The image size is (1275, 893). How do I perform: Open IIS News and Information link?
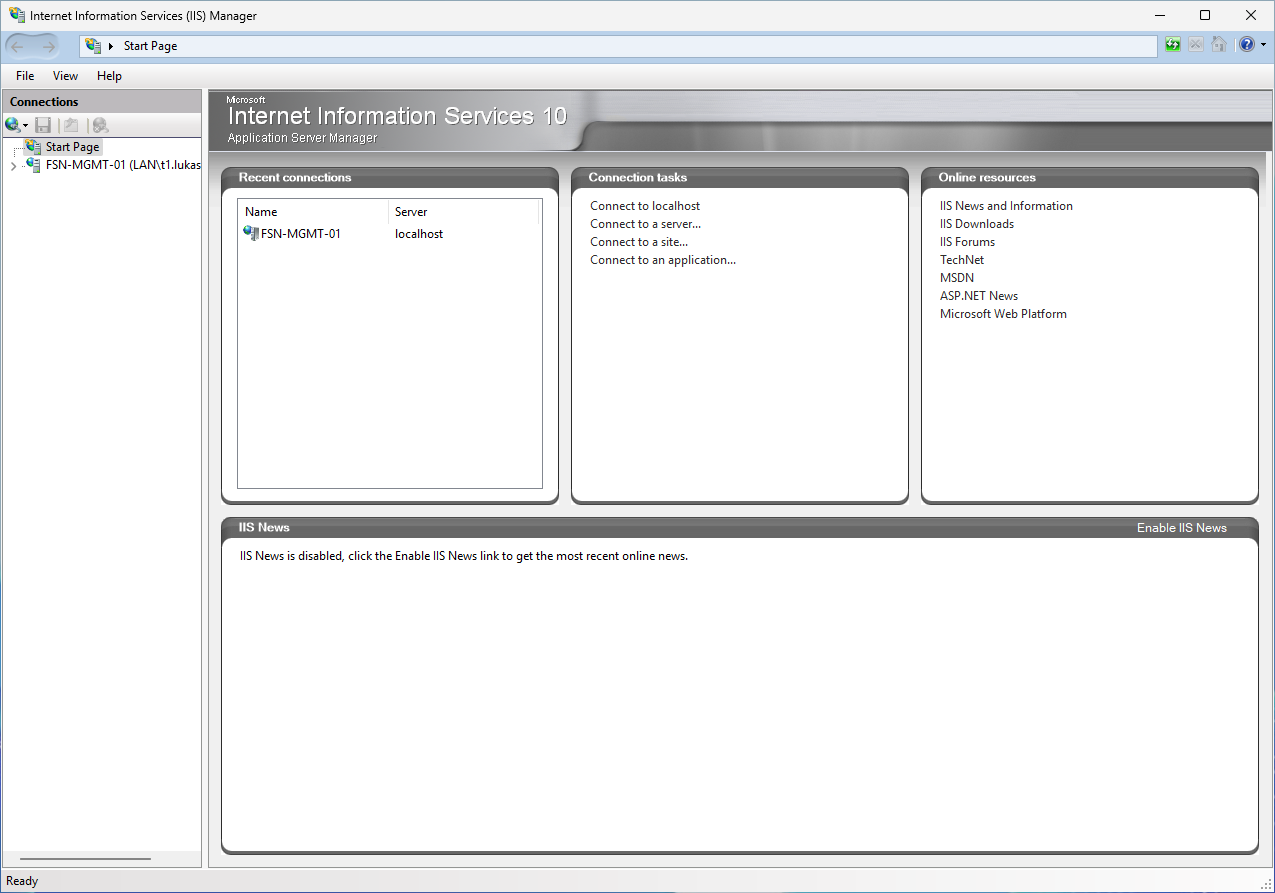point(1006,206)
